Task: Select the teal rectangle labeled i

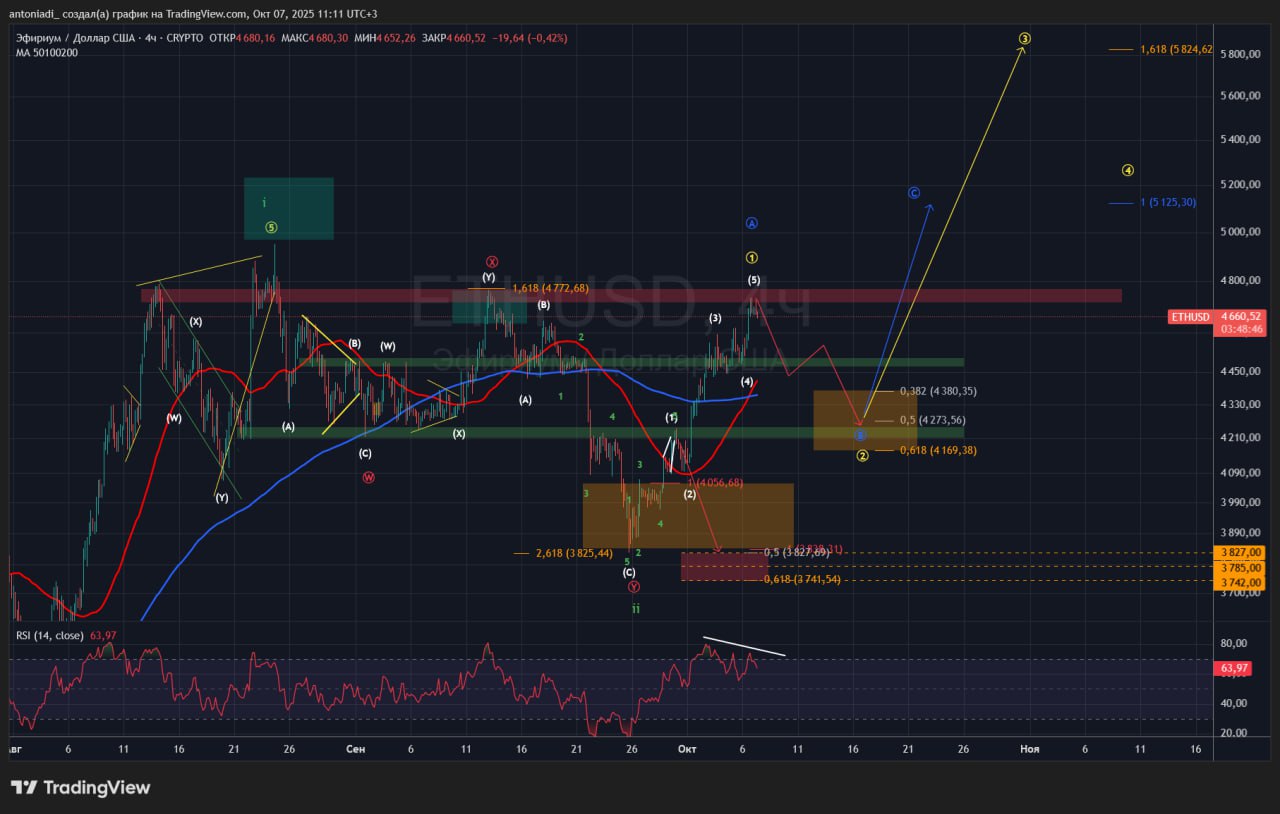Action: tap(289, 208)
